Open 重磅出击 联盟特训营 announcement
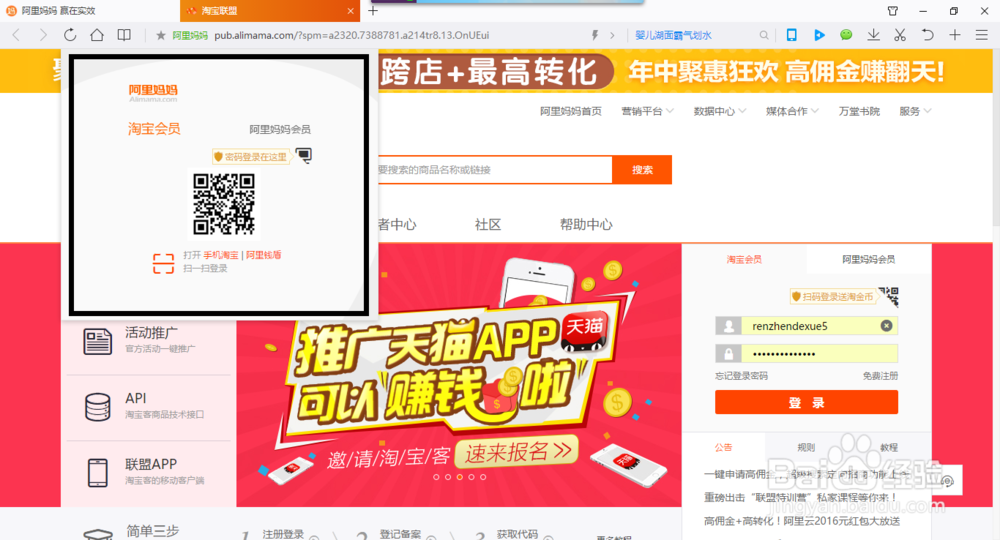This screenshot has height=540, width=1000. click(x=800, y=497)
